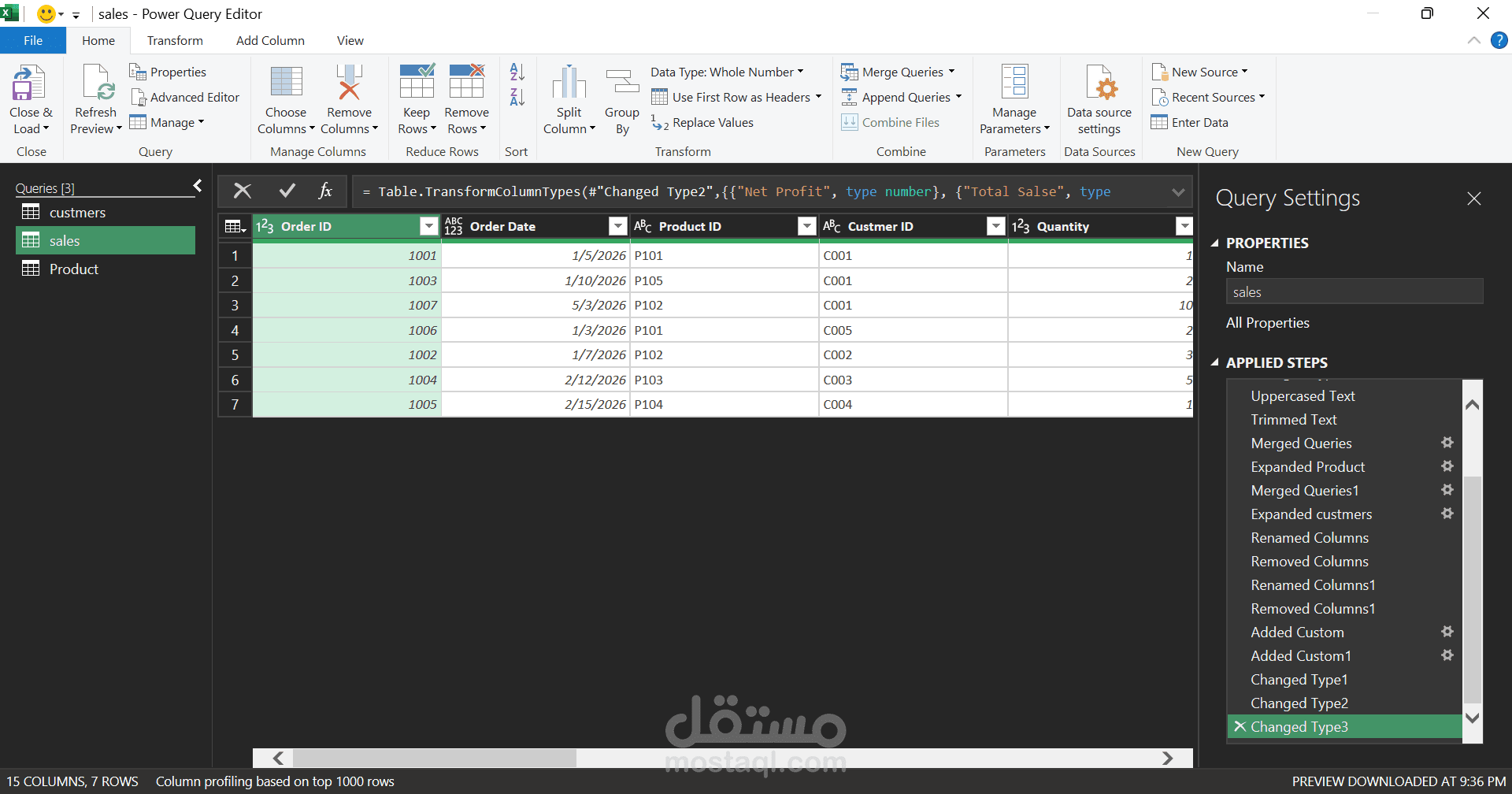Sort the column descending
Viewport: 1512px width, 794px height.
tap(517, 97)
